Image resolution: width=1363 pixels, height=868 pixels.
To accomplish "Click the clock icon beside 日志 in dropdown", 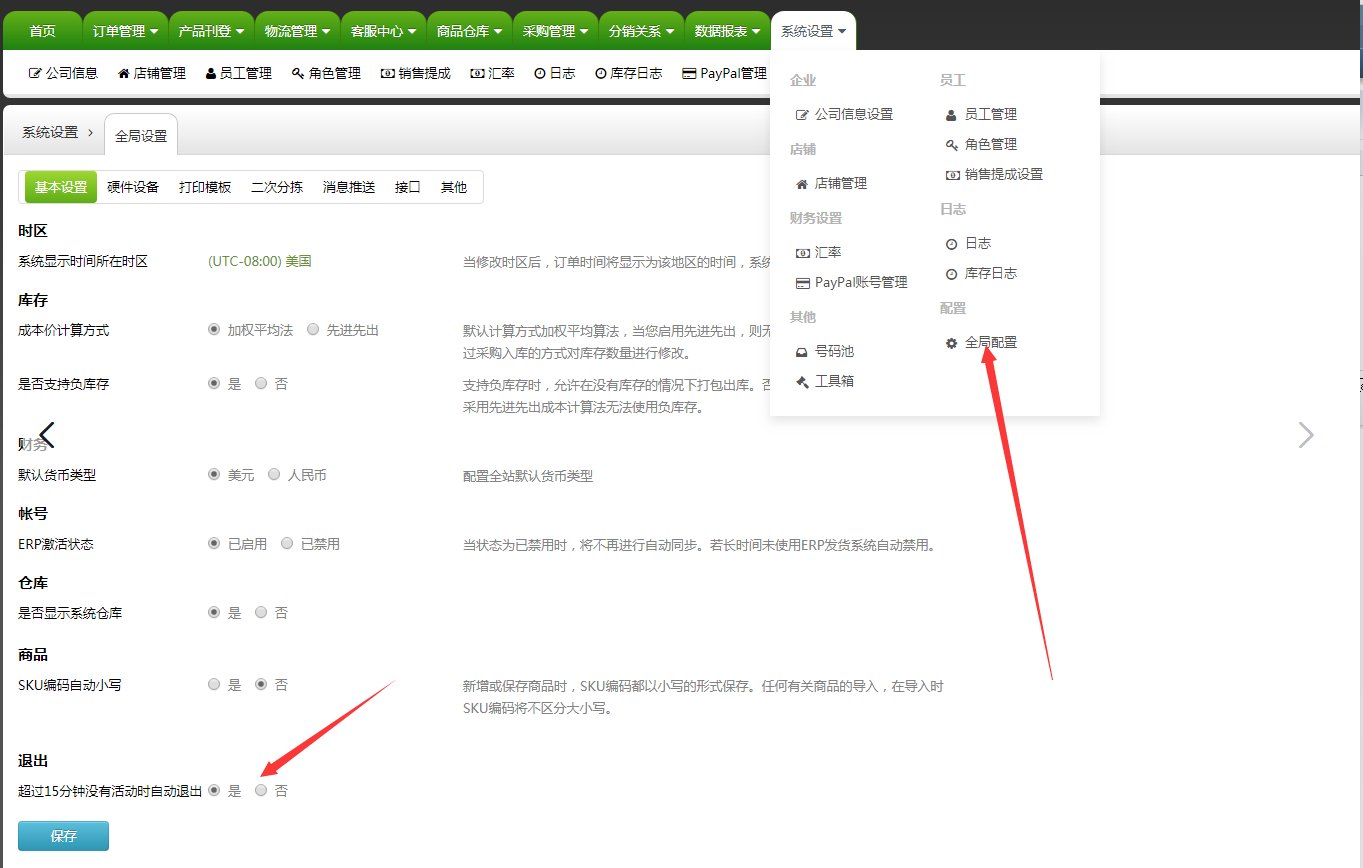I will pos(951,244).
